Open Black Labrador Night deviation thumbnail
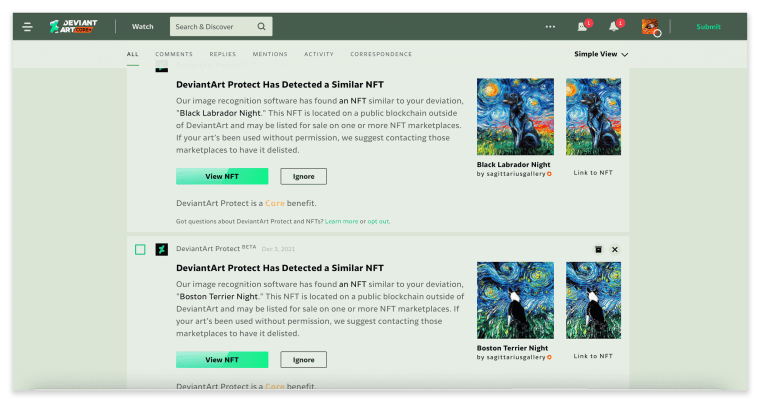760x403 pixels. click(x=515, y=117)
